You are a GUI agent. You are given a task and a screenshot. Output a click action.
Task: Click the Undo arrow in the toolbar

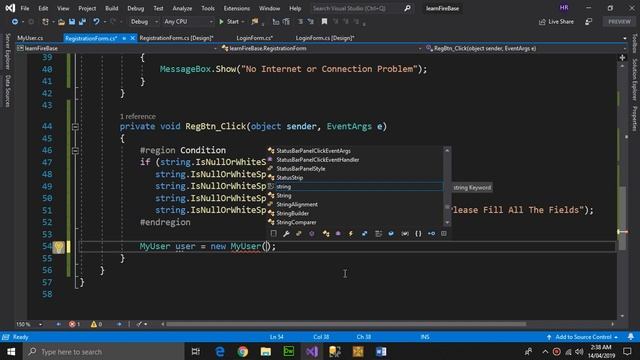point(96,22)
